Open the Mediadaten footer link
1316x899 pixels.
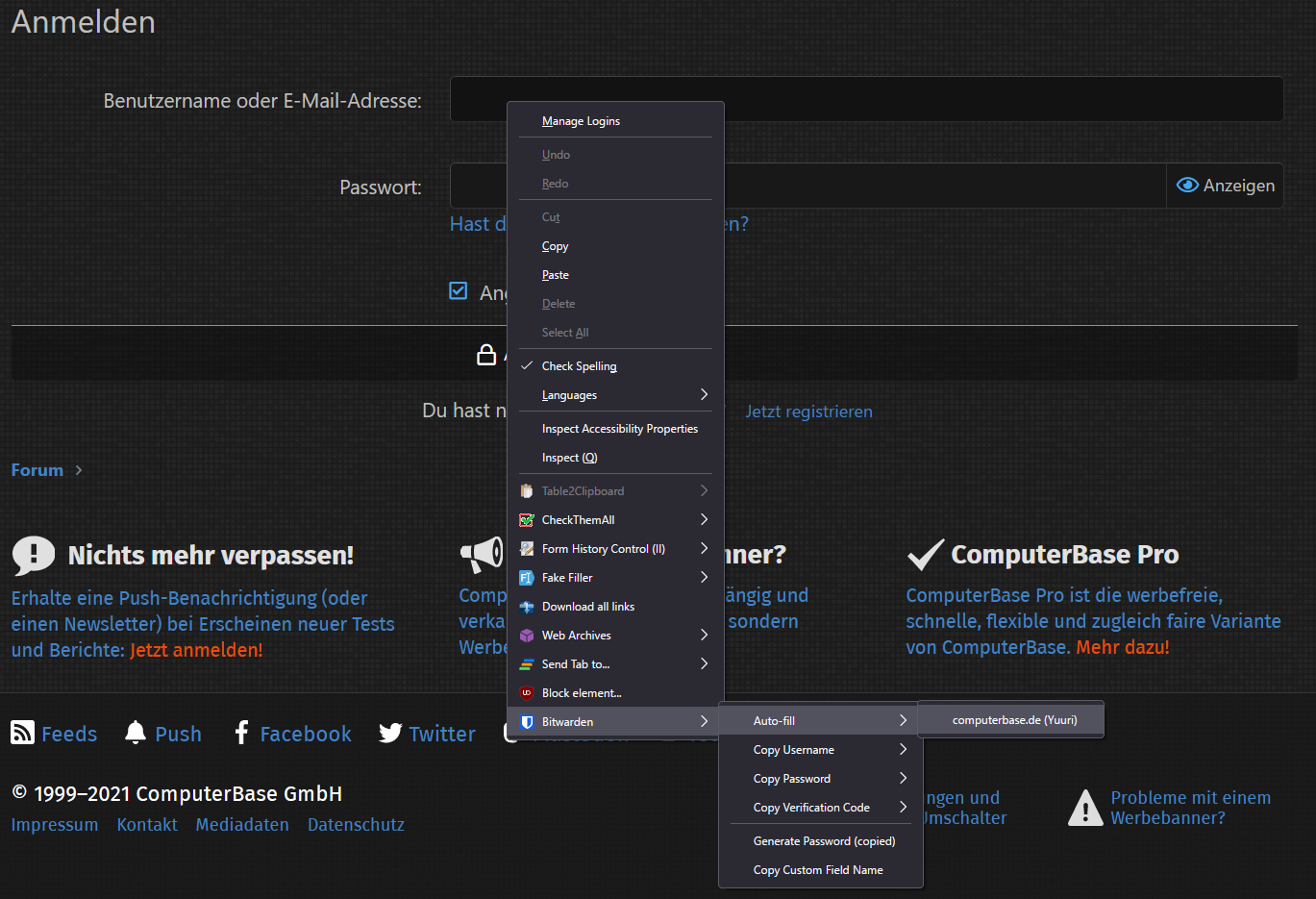(242, 825)
